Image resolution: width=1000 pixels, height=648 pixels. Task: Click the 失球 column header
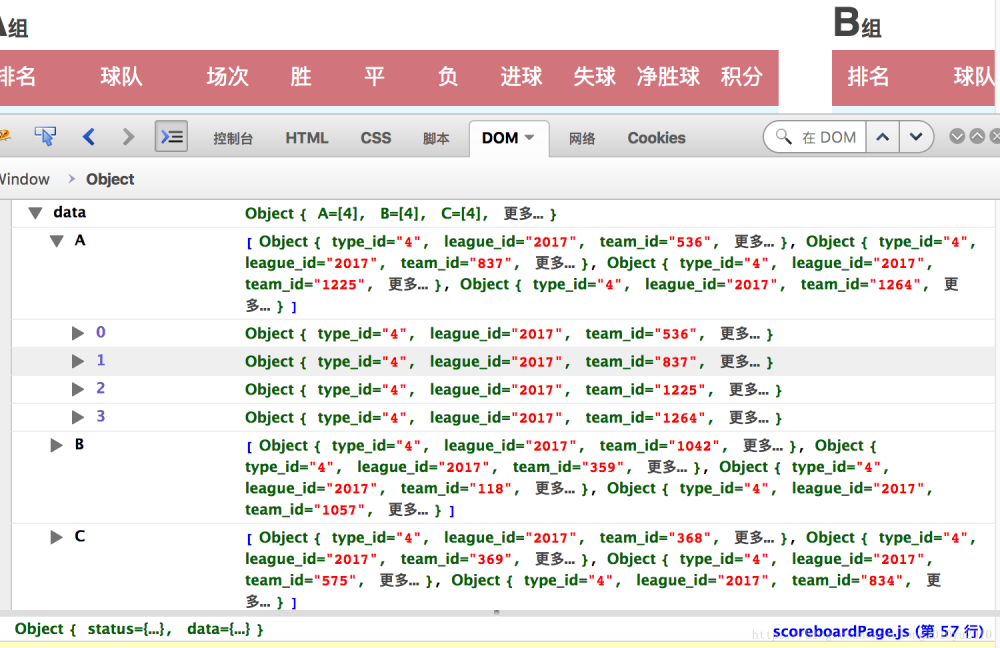point(594,77)
